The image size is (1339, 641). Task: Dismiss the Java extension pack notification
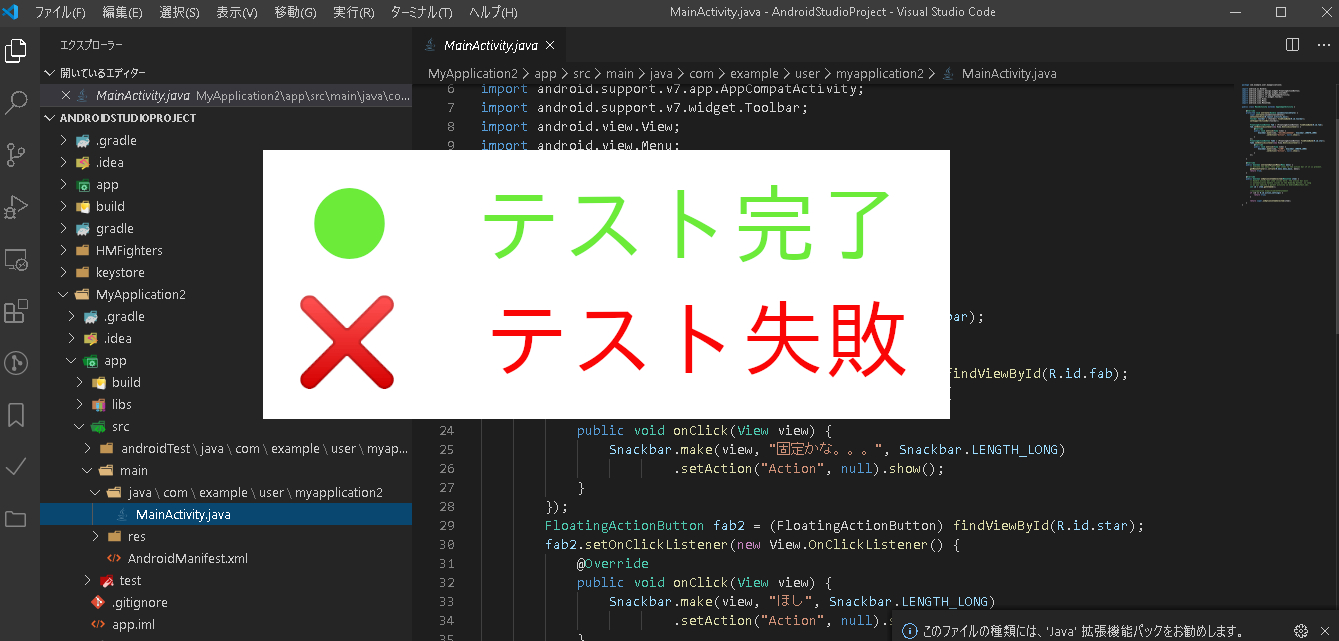point(1325,631)
